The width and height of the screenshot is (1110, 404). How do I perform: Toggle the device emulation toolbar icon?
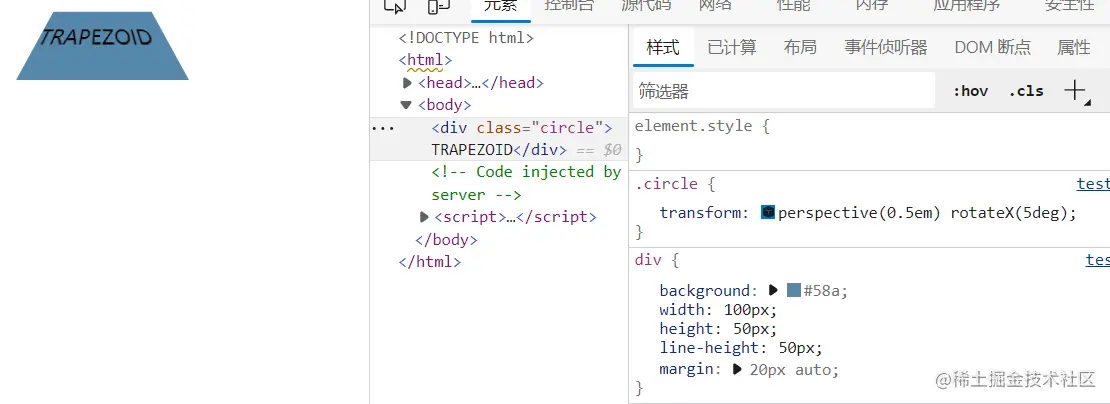(x=439, y=6)
